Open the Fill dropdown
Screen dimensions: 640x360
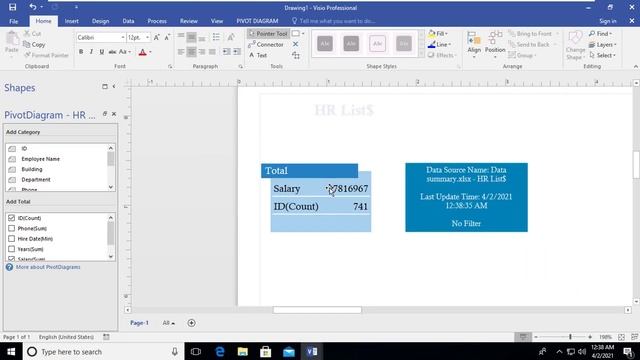point(438,33)
